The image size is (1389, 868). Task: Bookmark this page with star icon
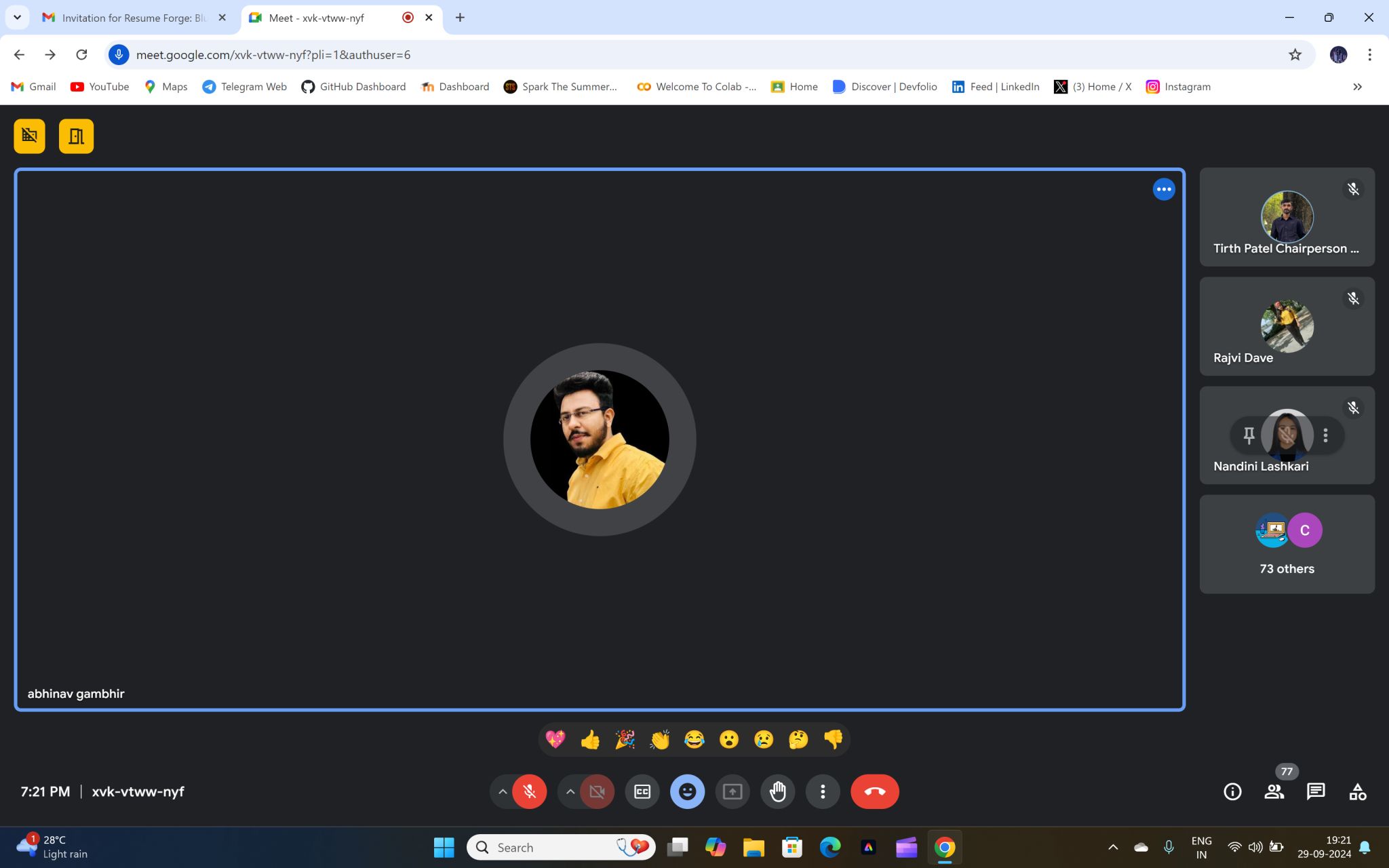coord(1295,55)
